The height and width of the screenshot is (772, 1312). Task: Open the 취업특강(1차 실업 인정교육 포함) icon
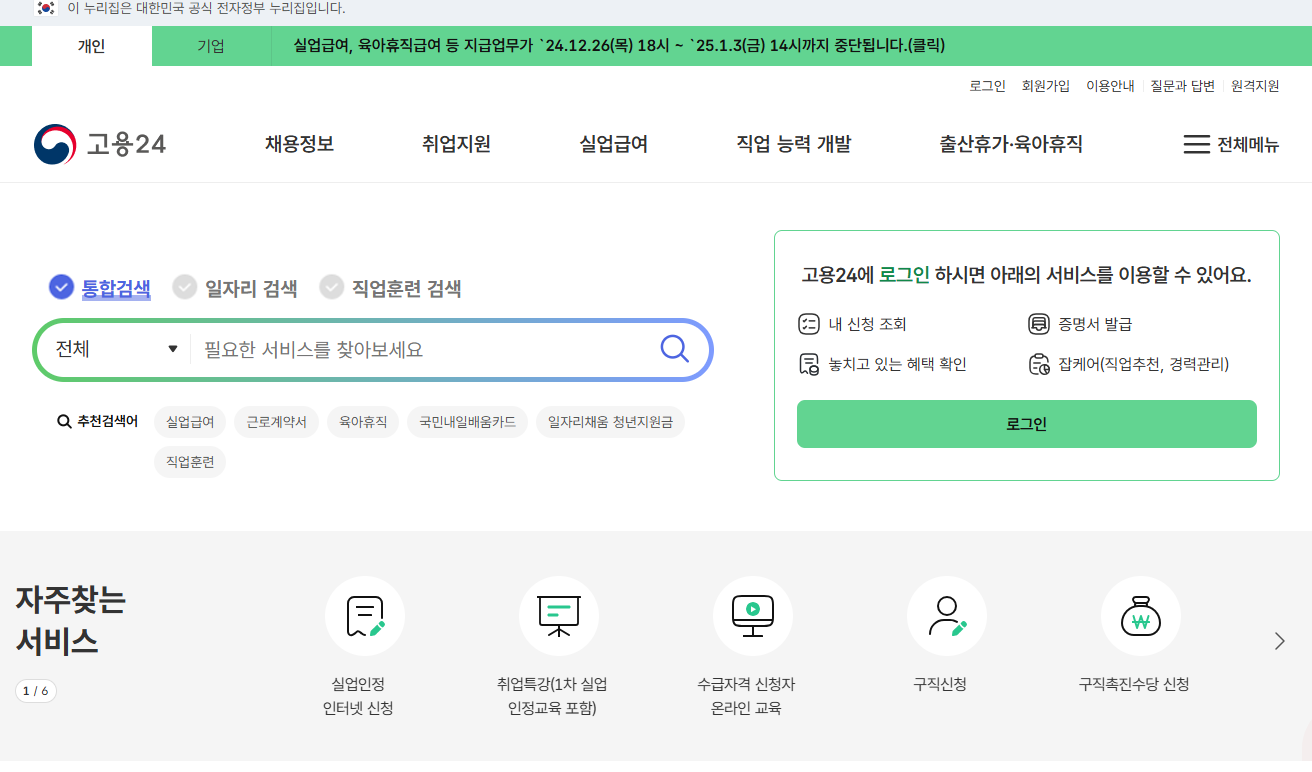559,615
